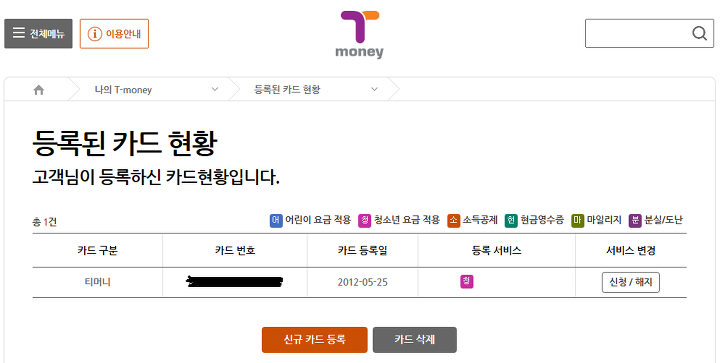Click the 카드 번호 column header

(235, 251)
